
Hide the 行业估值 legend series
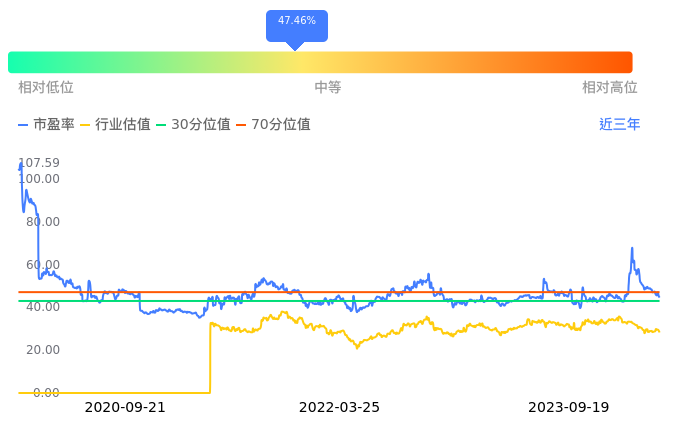pos(115,125)
